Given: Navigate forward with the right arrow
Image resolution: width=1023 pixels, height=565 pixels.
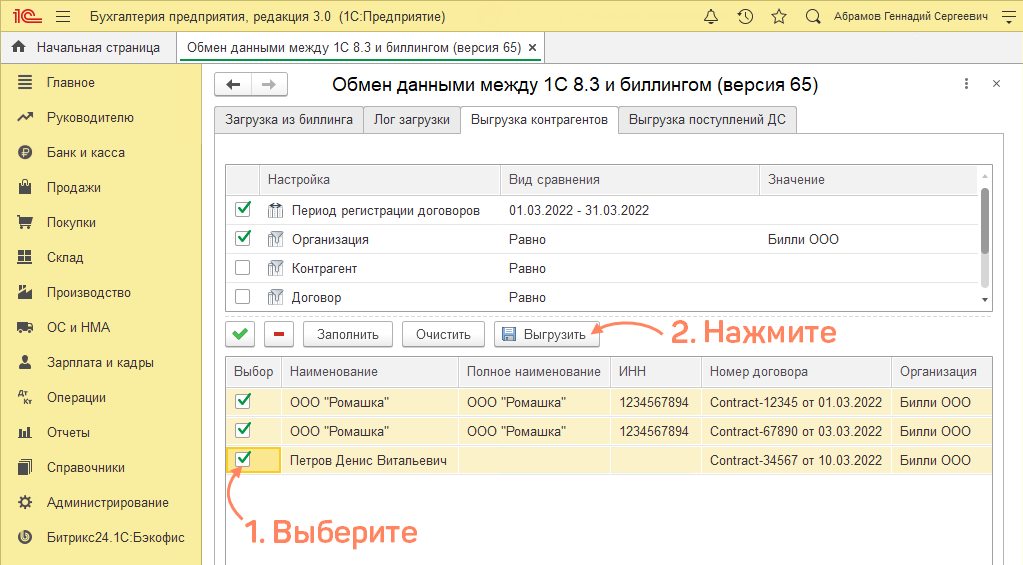Looking at the screenshot, I should point(269,84).
